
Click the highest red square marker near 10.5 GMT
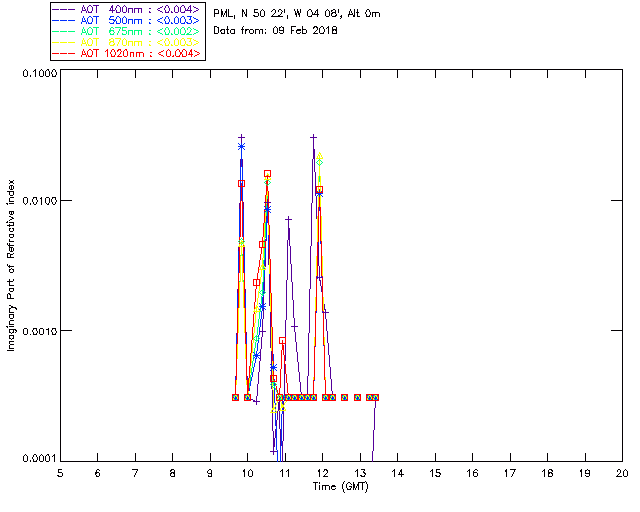click(x=267, y=174)
